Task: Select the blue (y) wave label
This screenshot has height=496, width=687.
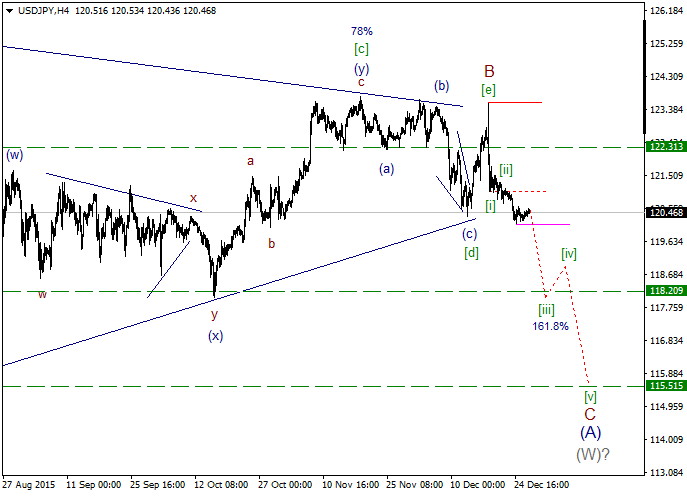Action: pyautogui.click(x=362, y=69)
